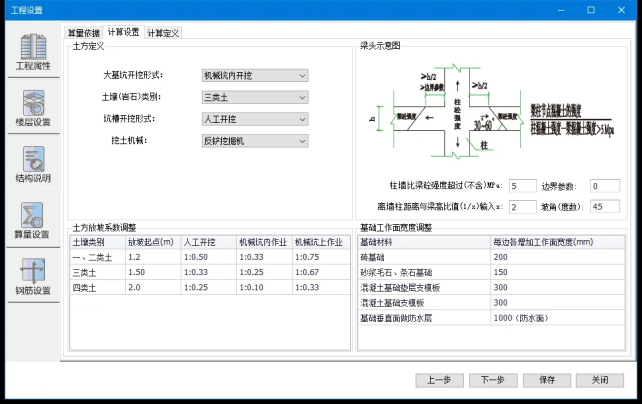Click the 柱墙比梁砼强度超过 MPa input field

[522, 186]
